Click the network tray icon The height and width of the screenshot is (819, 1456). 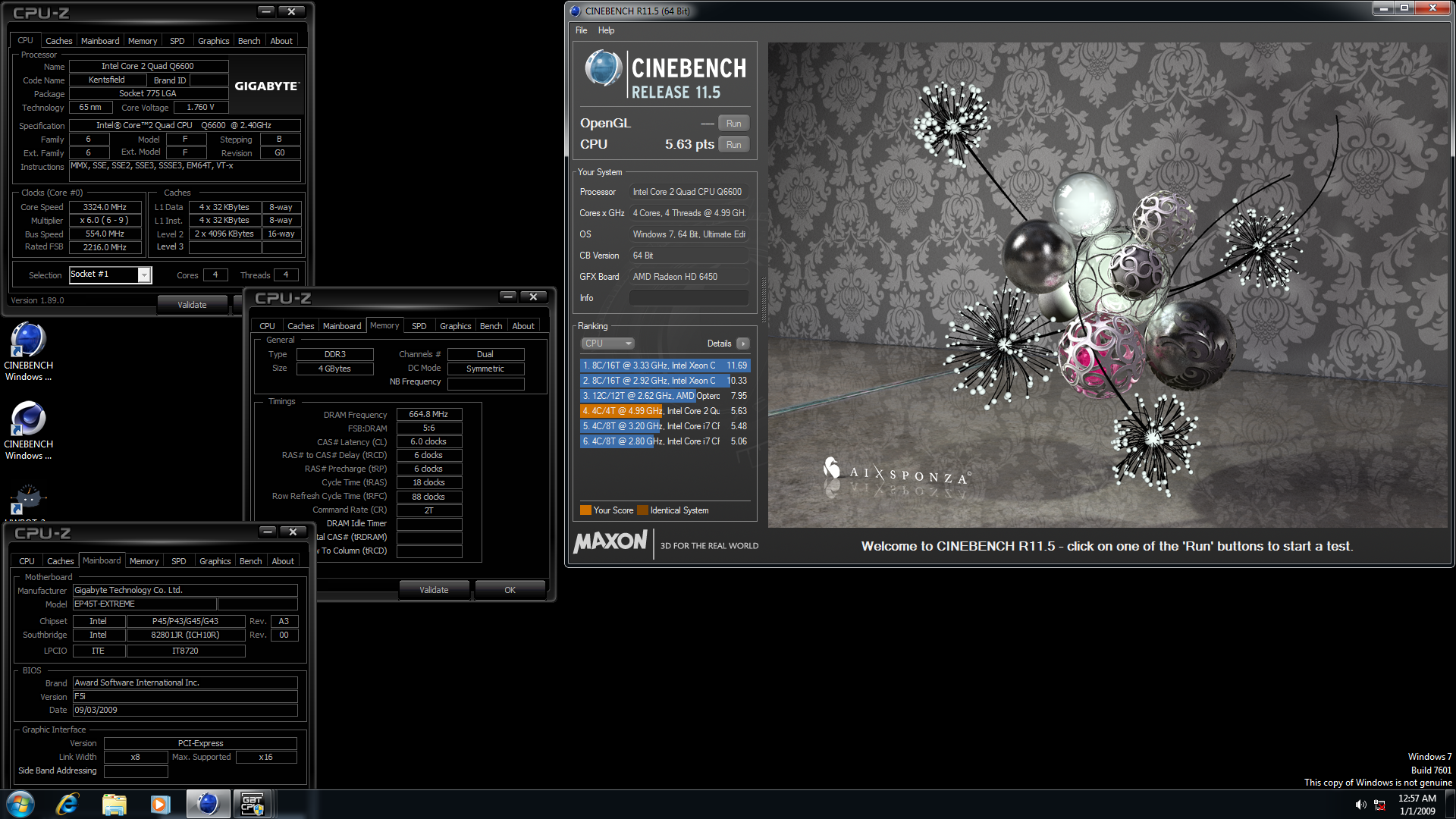[1379, 805]
